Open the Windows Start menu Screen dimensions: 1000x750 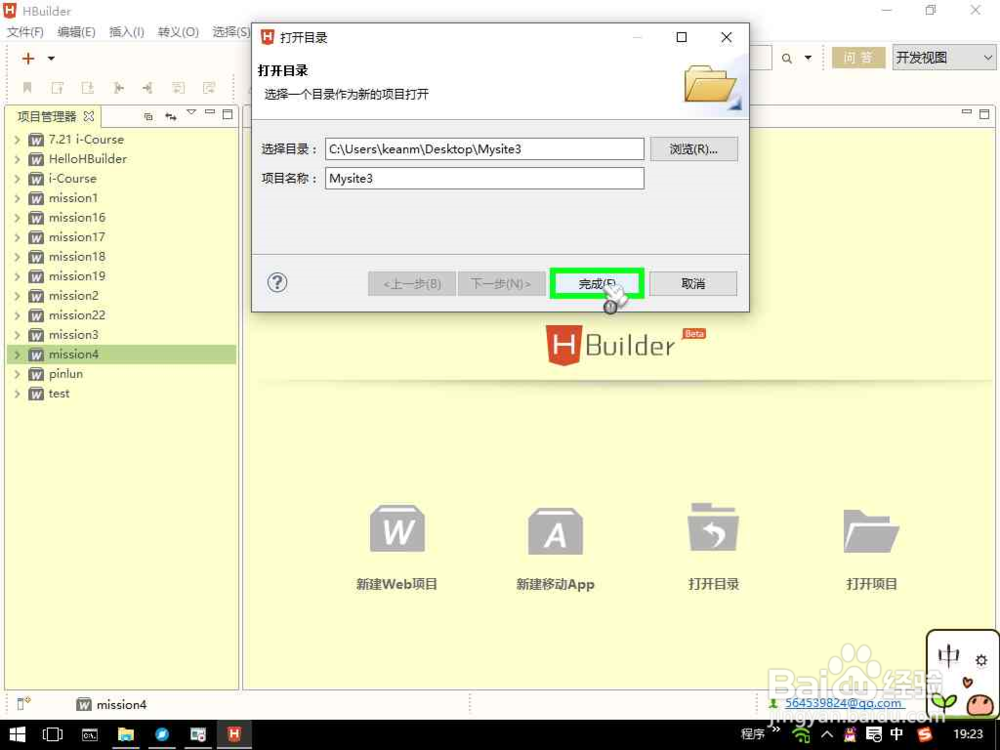pos(17,735)
